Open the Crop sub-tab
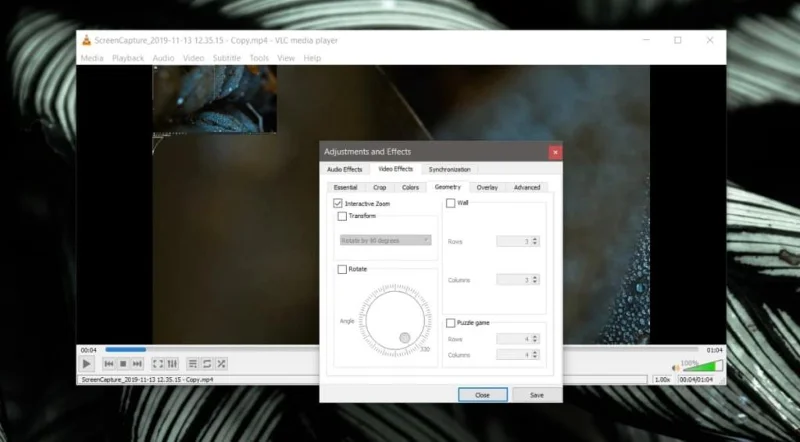The width and height of the screenshot is (800, 442). (x=380, y=188)
